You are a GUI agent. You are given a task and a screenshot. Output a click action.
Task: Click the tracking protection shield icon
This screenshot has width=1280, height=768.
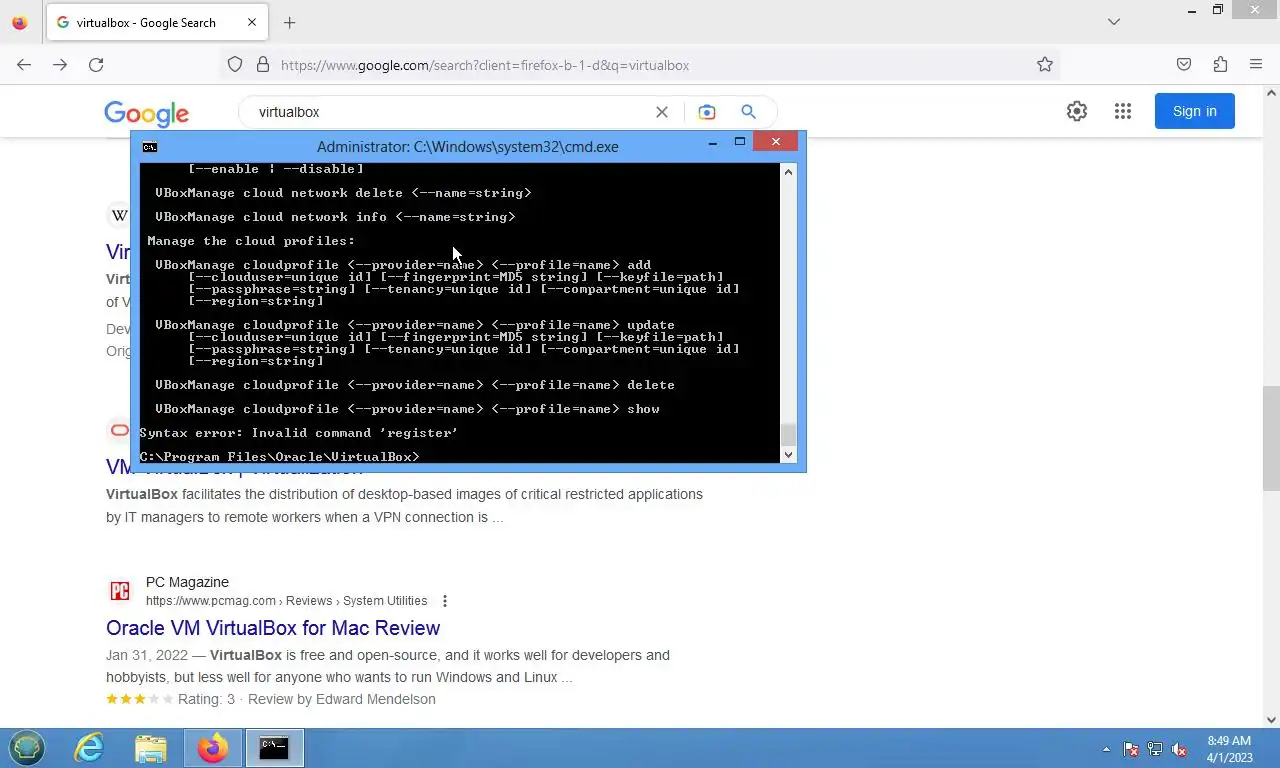pyautogui.click(x=235, y=65)
